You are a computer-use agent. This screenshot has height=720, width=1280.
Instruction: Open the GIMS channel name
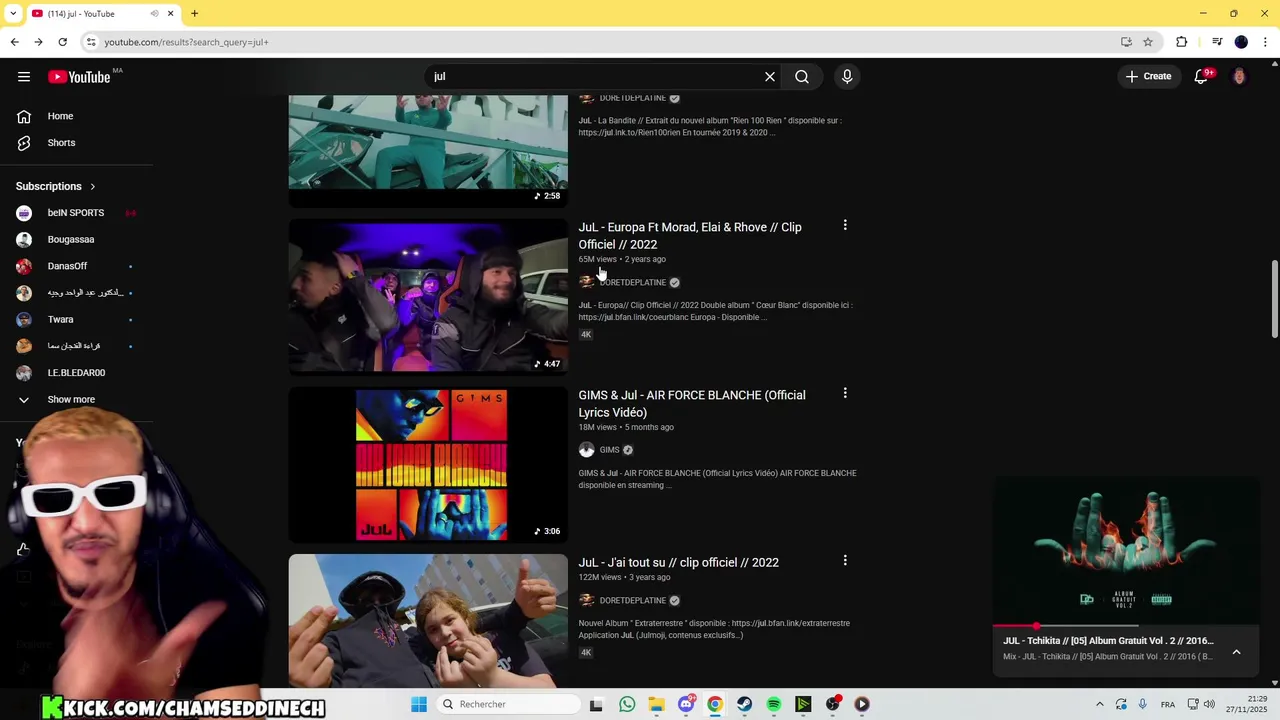(x=610, y=450)
